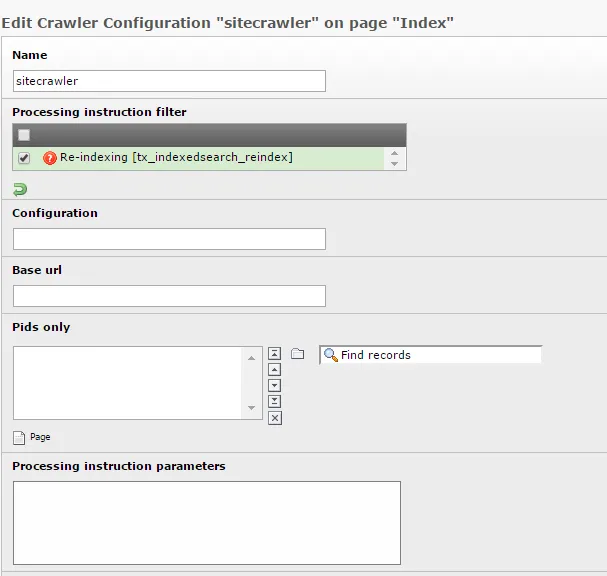Open the folder record browser icon

coord(297,354)
